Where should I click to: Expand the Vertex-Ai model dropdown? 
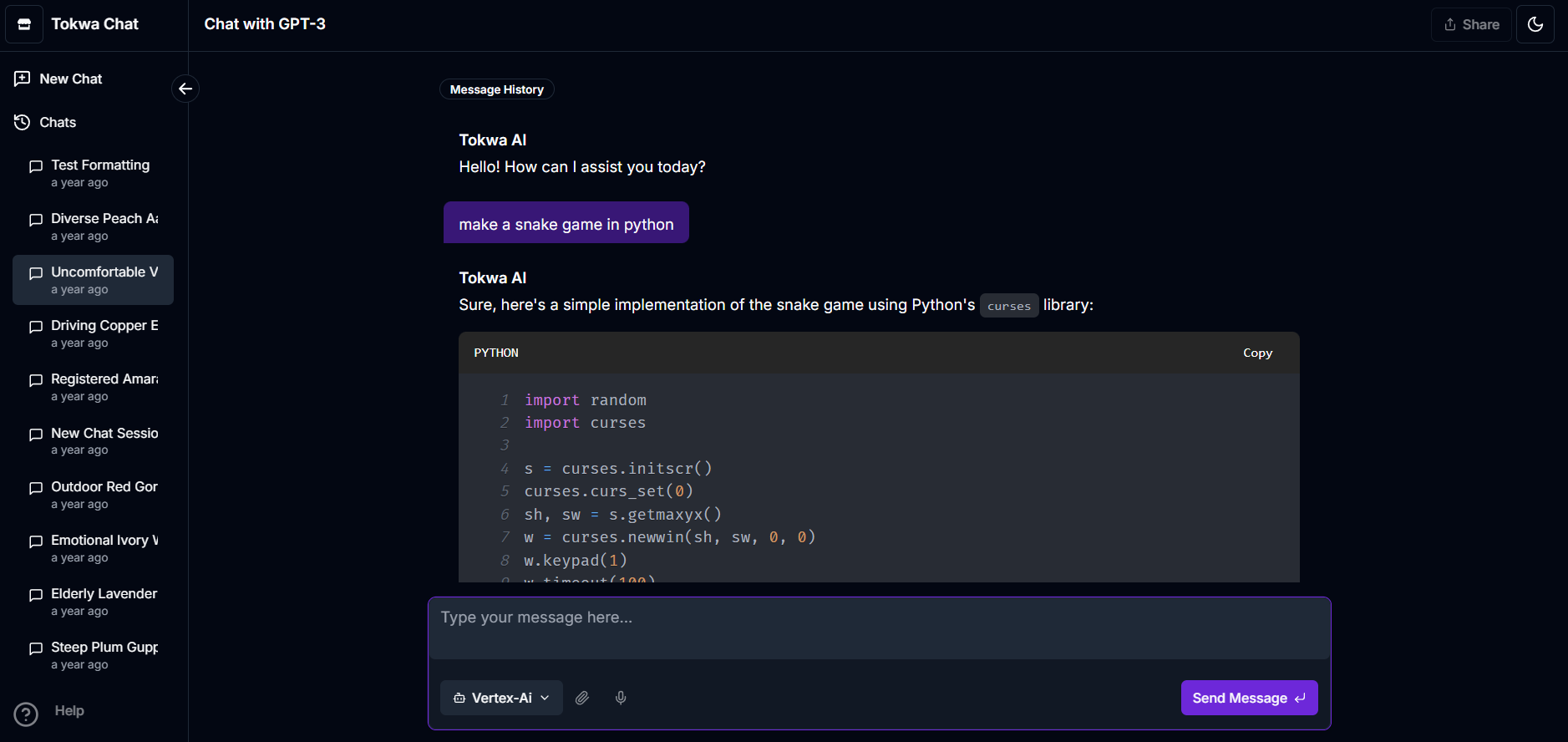tap(501, 698)
